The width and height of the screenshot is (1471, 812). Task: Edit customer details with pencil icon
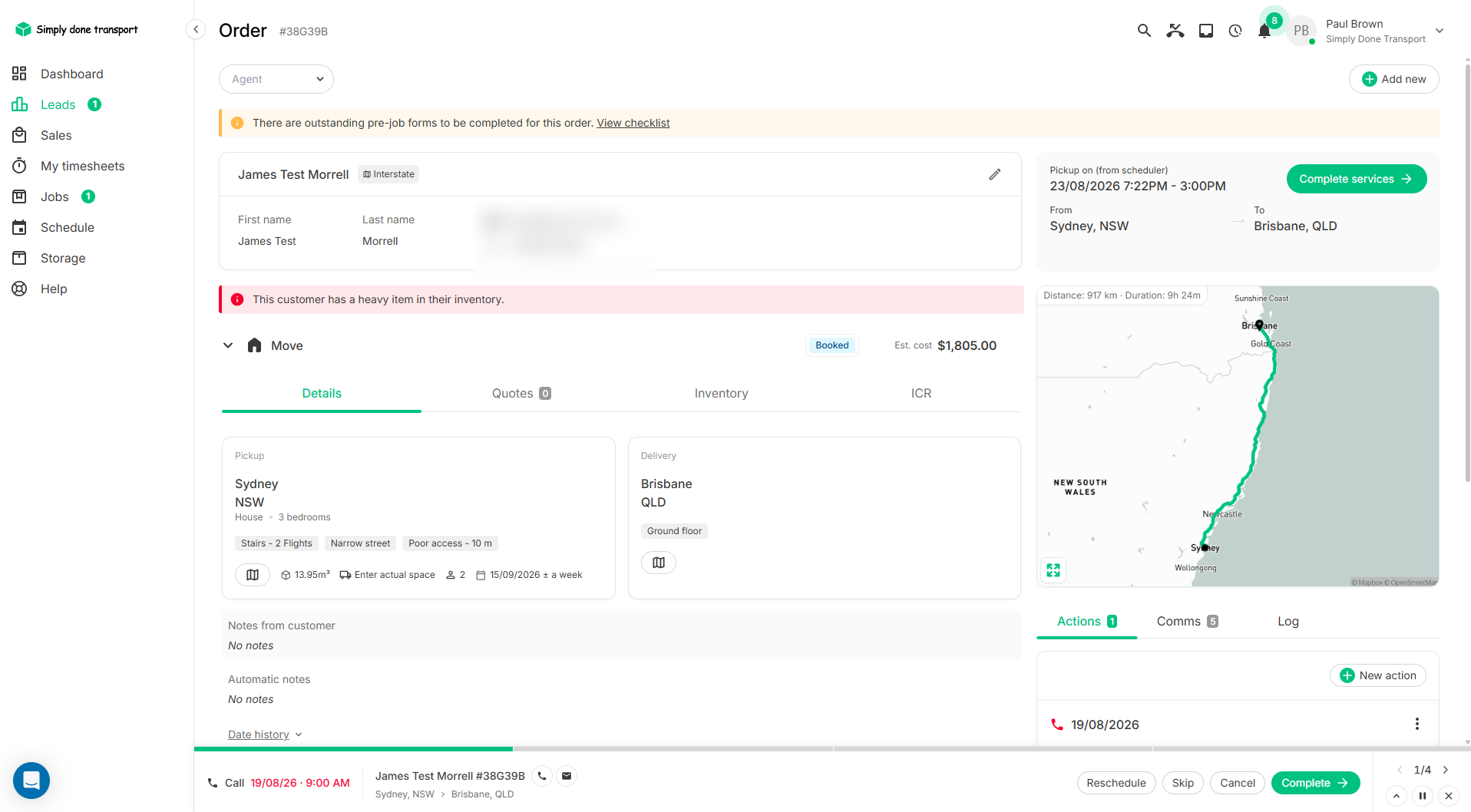994,174
